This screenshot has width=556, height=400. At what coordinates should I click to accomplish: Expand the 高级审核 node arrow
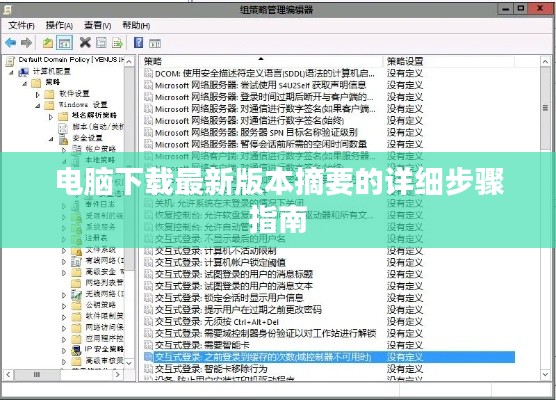click(64, 362)
